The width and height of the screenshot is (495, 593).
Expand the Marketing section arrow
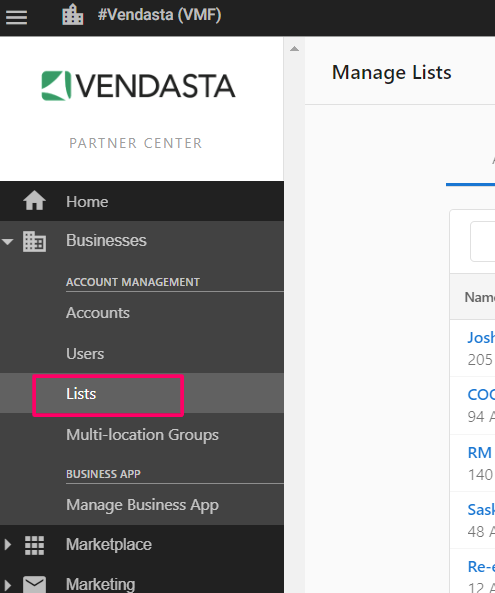tap(8, 584)
